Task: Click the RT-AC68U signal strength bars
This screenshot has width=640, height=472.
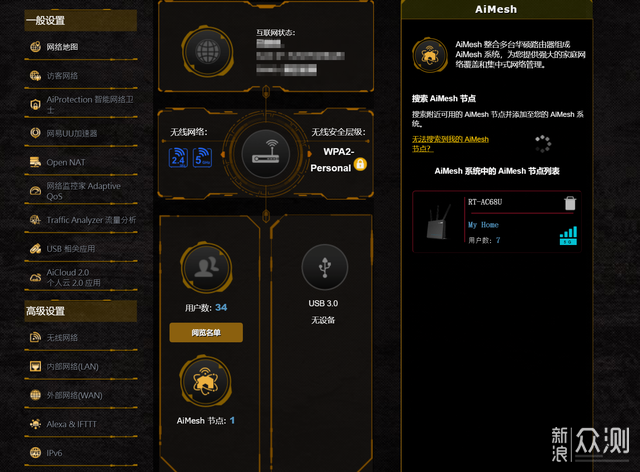Action: coord(568,235)
